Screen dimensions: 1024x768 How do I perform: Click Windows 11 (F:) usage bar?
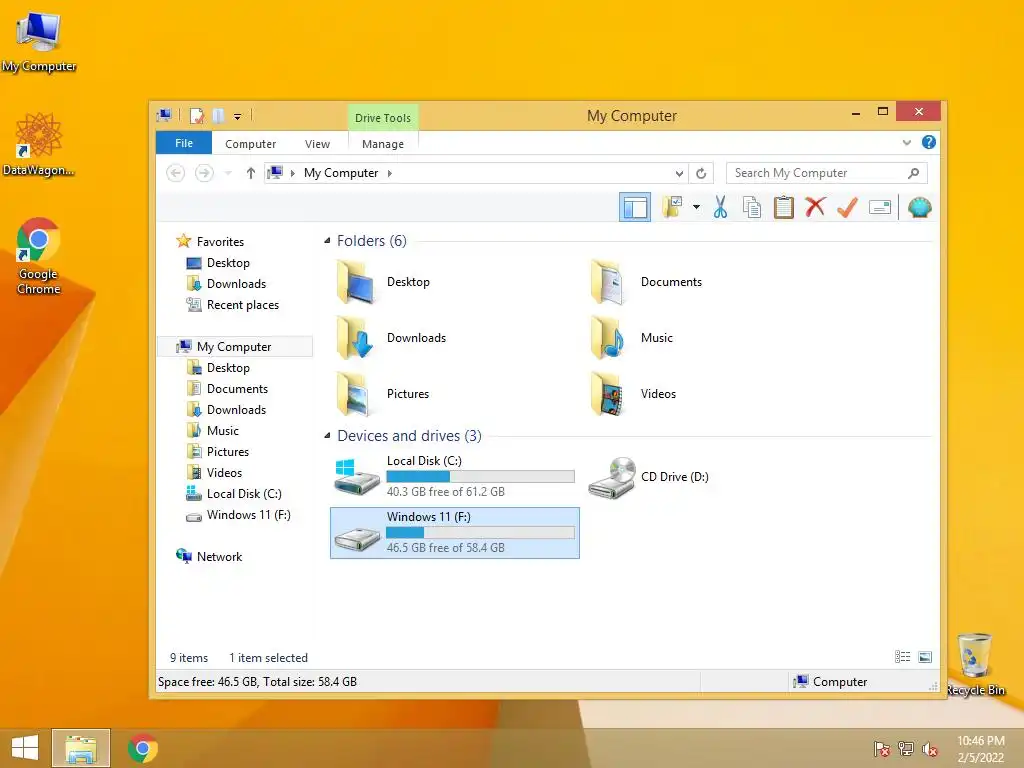(x=481, y=533)
